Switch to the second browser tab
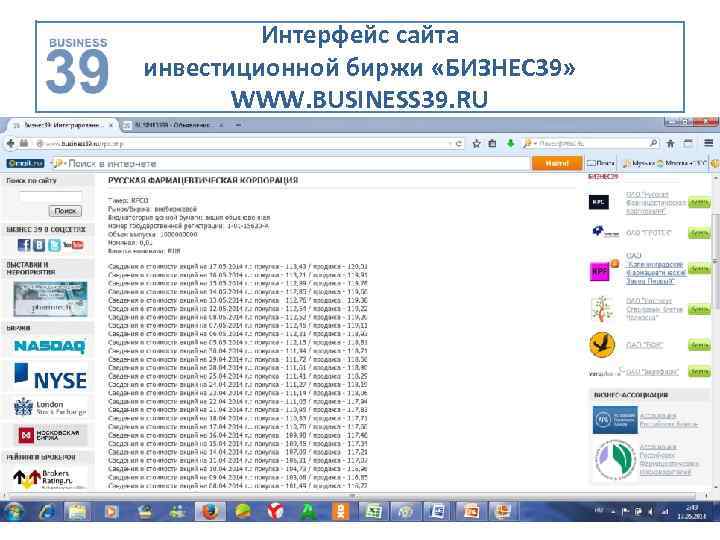Screen dimensions: 720x540 point(173,125)
